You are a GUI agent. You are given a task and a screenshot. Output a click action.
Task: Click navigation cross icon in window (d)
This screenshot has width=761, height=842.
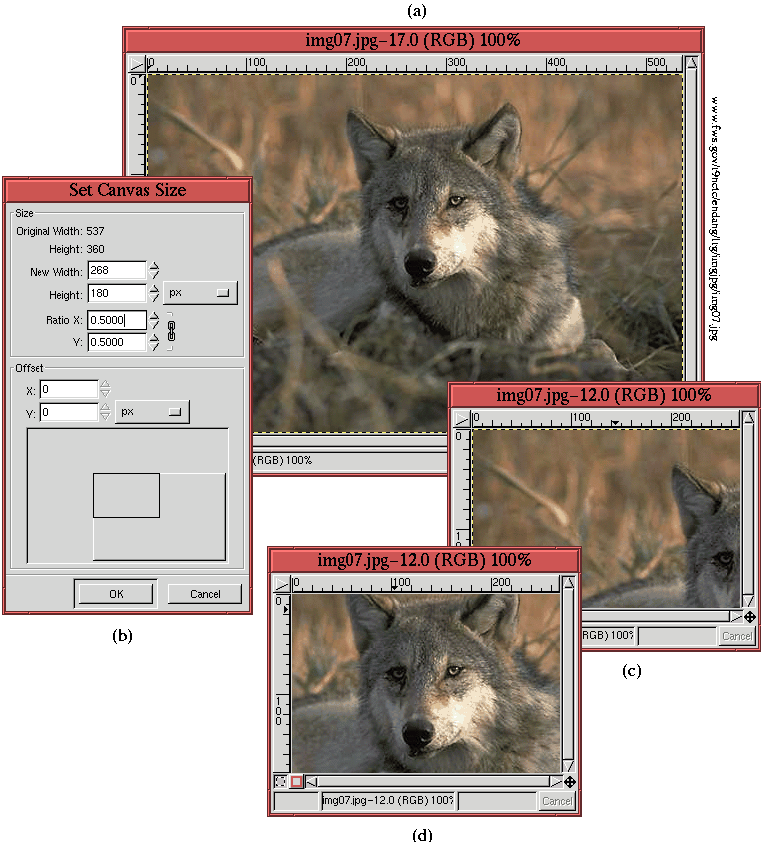click(x=569, y=781)
